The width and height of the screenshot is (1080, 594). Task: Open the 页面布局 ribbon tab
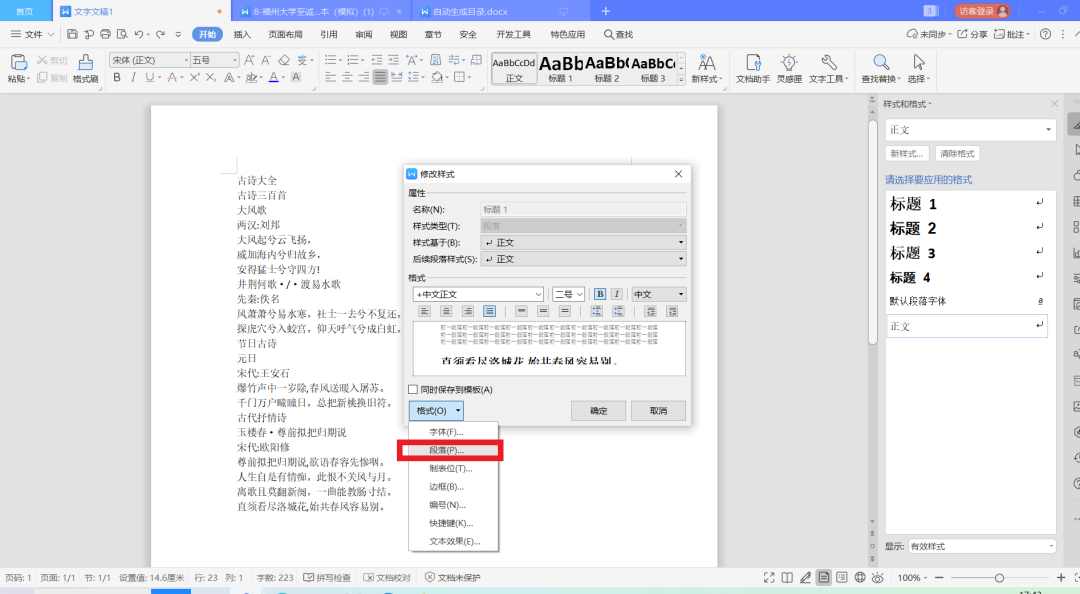pos(285,34)
